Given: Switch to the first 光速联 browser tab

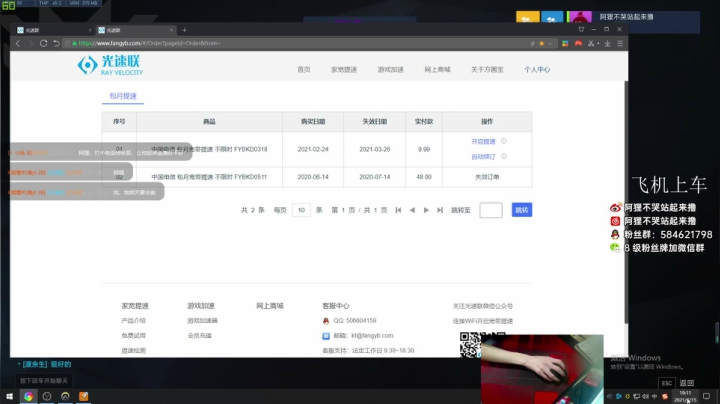Looking at the screenshot, I should [x=53, y=30].
